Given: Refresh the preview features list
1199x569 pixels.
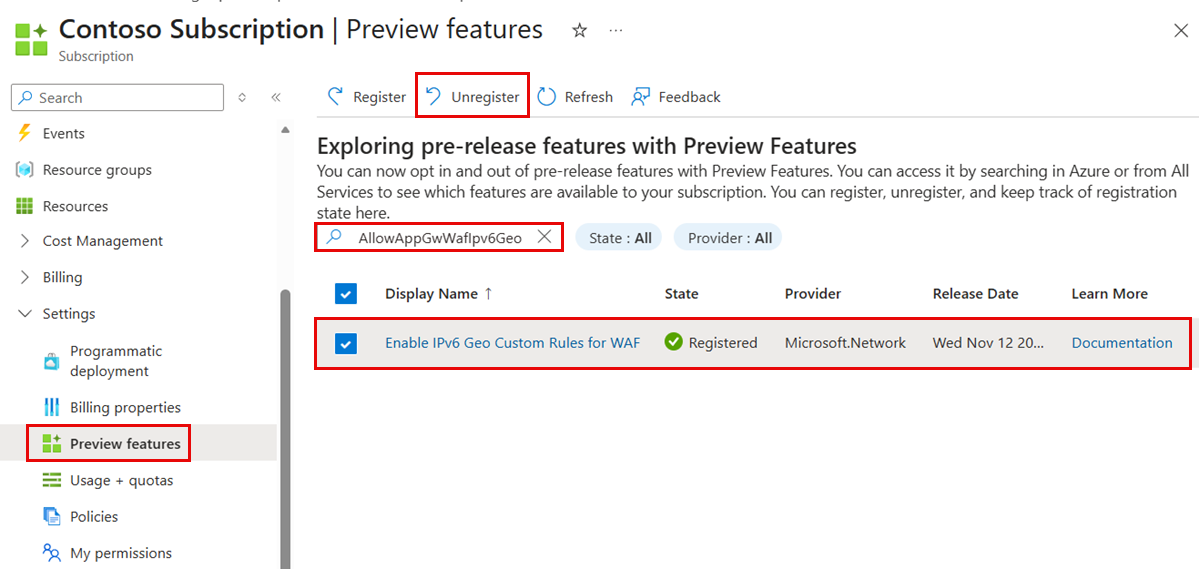Looking at the screenshot, I should click(x=575, y=97).
